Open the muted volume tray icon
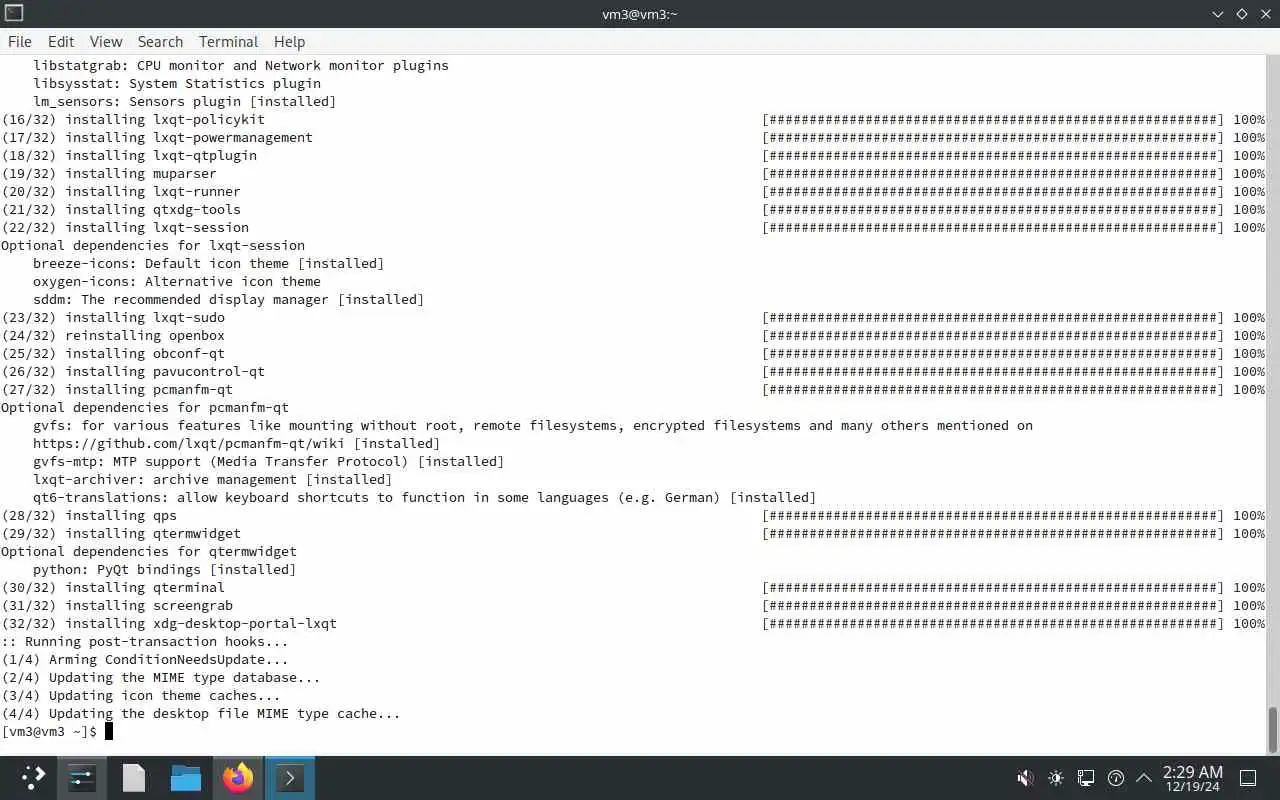This screenshot has width=1280, height=800. click(1025, 777)
